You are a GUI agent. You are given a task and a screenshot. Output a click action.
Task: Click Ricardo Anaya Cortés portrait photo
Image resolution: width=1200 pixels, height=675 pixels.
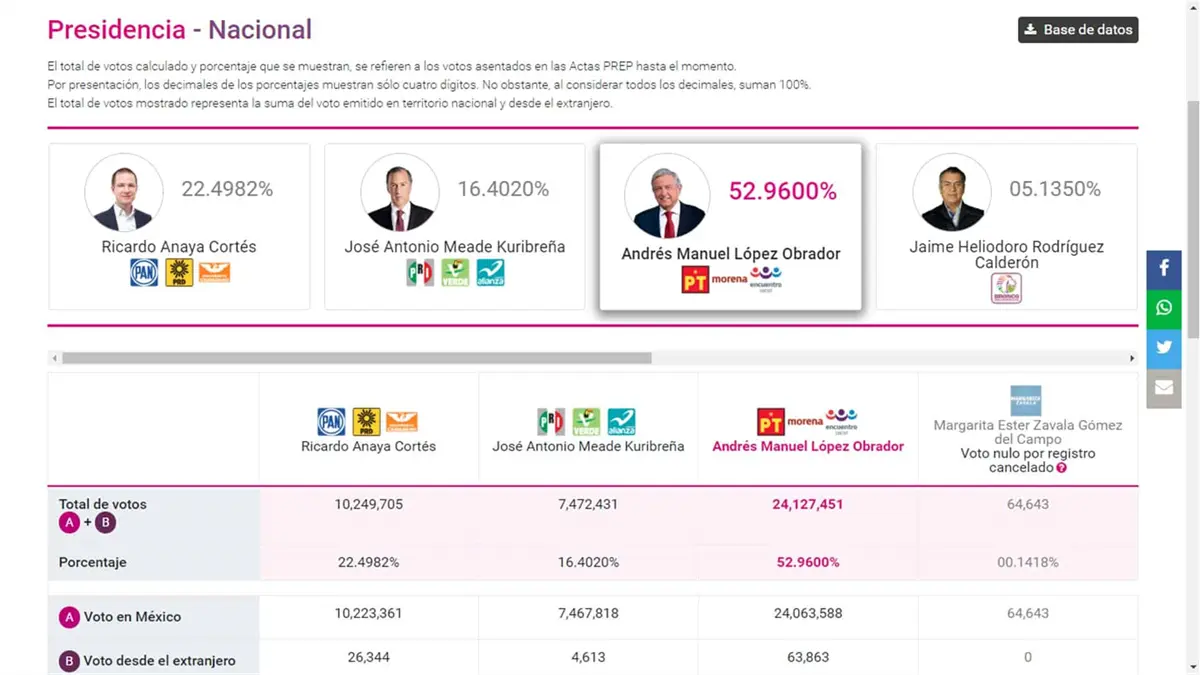pyautogui.click(x=124, y=192)
